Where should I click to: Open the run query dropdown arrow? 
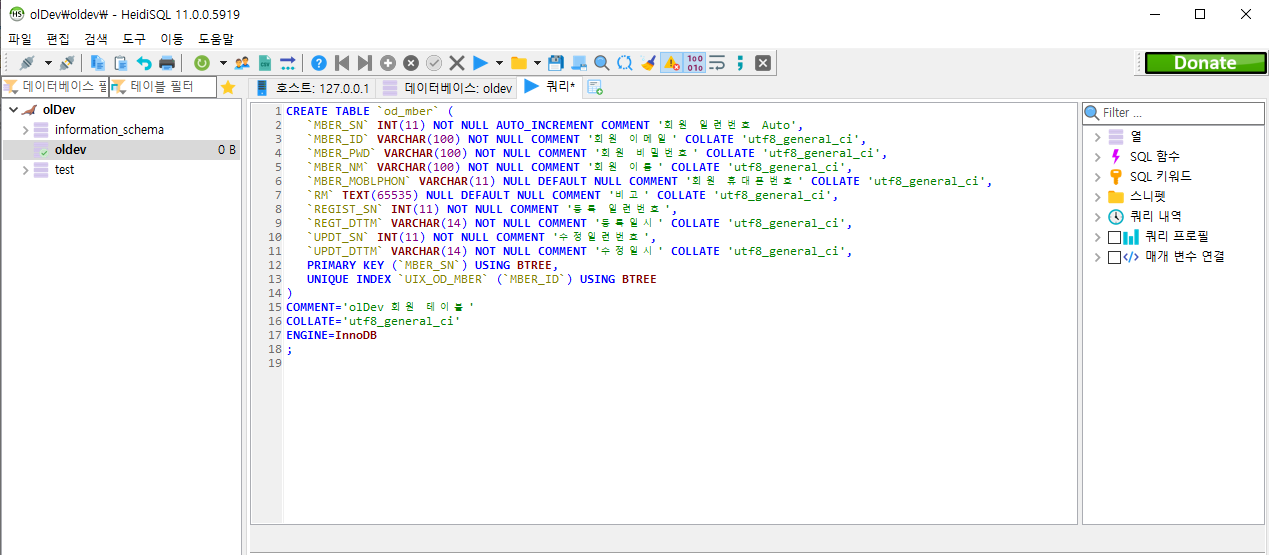499,63
